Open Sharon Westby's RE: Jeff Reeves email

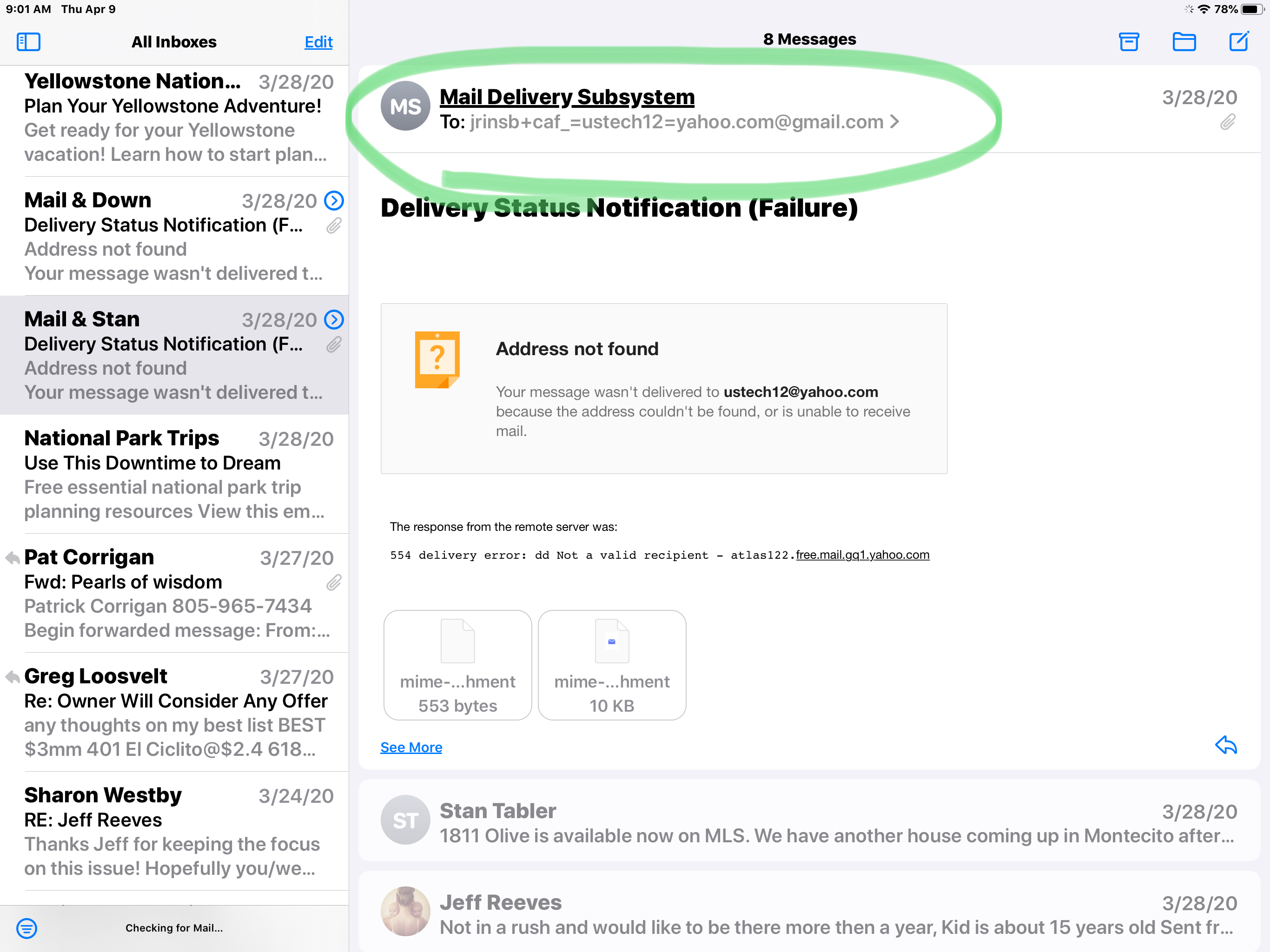[x=174, y=831]
